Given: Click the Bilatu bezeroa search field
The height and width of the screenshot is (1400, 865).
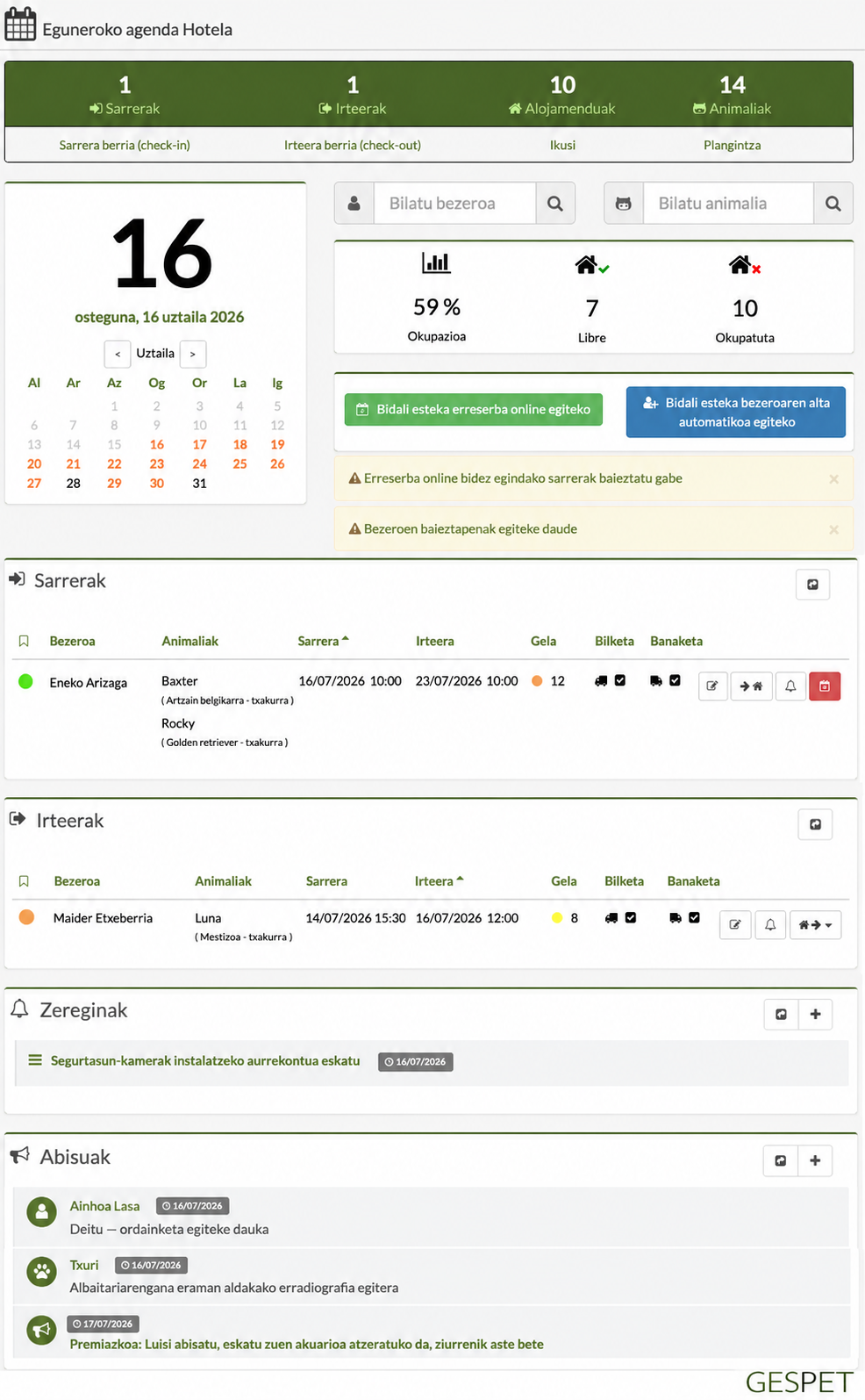Looking at the screenshot, I should pos(454,204).
